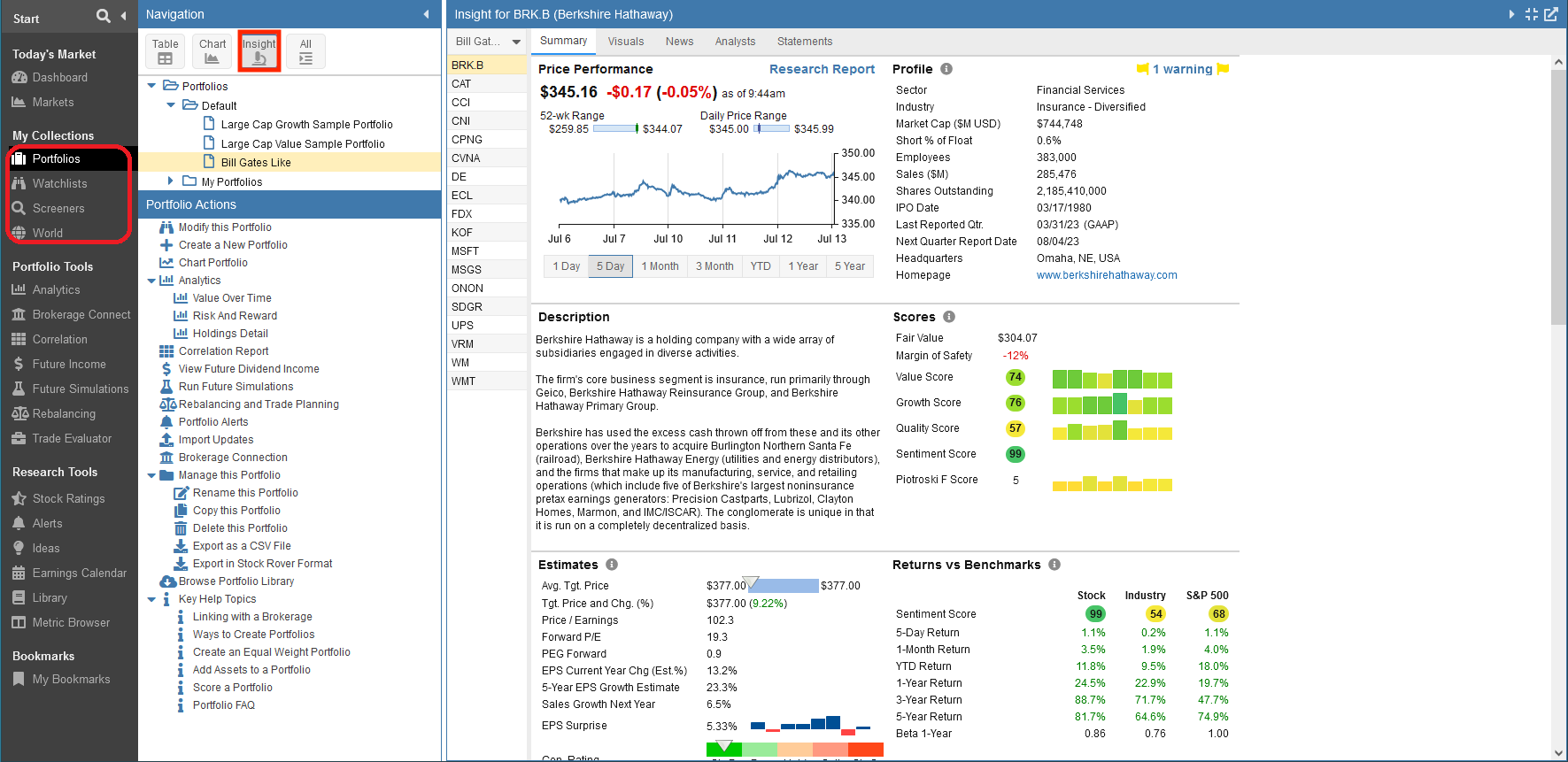
Task: Select the Insight view icon
Action: (259, 51)
